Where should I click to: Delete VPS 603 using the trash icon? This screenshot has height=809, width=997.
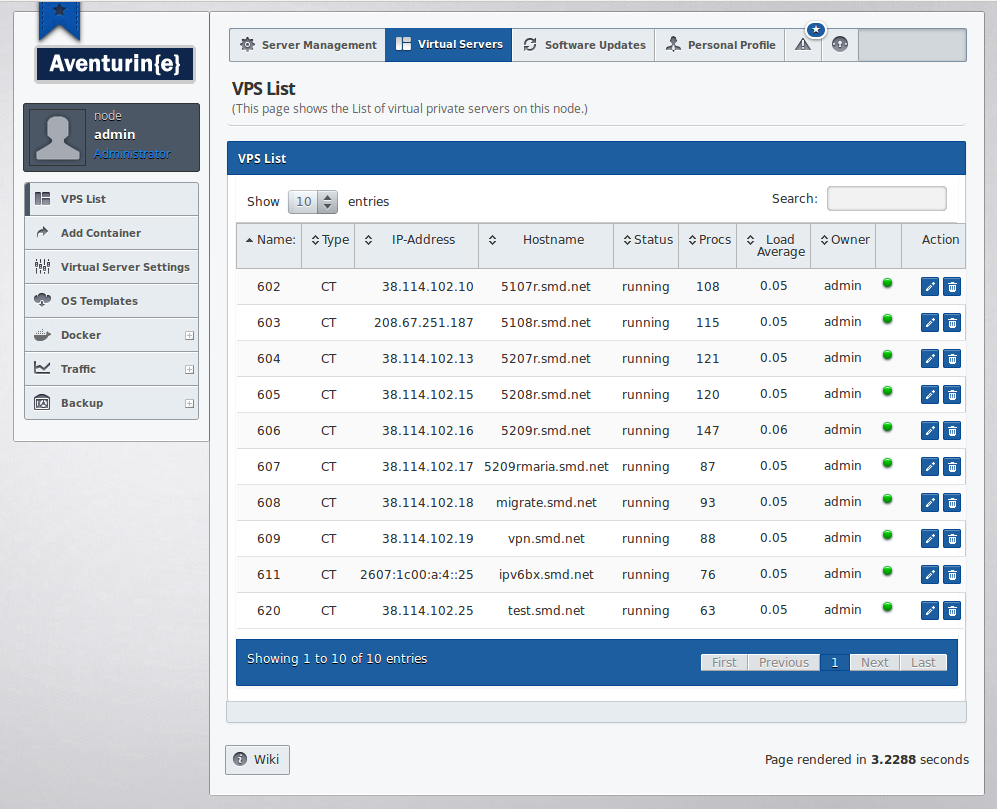point(952,322)
